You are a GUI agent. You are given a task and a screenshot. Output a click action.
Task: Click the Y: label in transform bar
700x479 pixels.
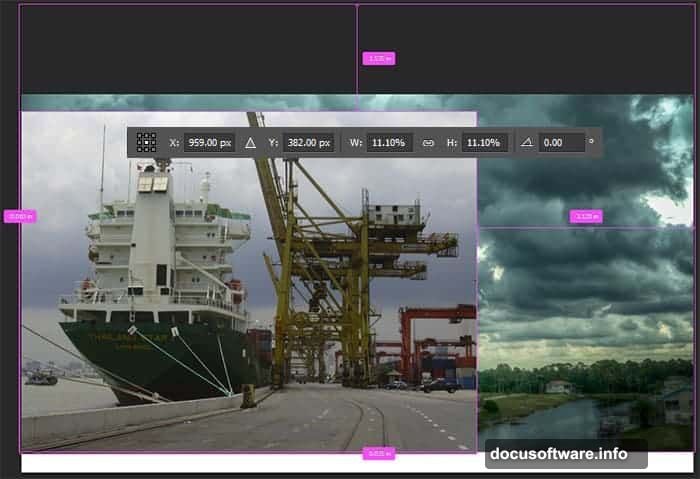[272, 143]
